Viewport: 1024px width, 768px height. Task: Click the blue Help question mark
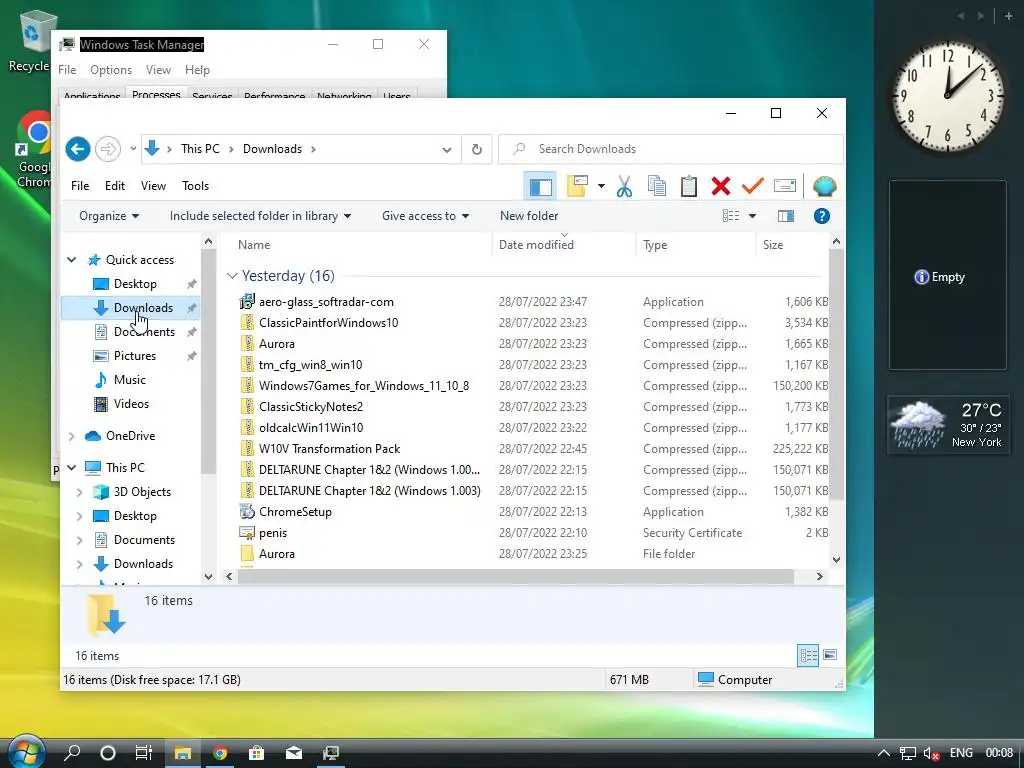(822, 216)
